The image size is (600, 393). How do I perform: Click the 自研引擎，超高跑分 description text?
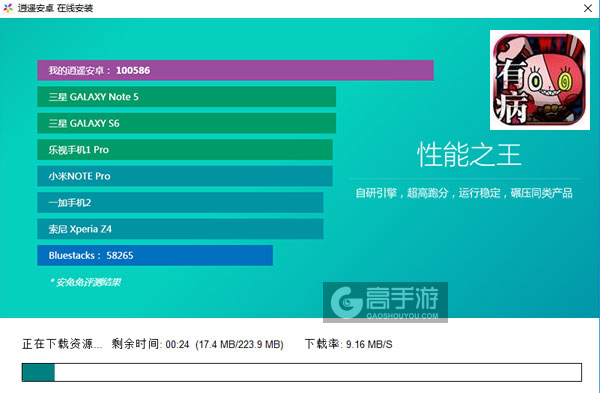(464, 193)
